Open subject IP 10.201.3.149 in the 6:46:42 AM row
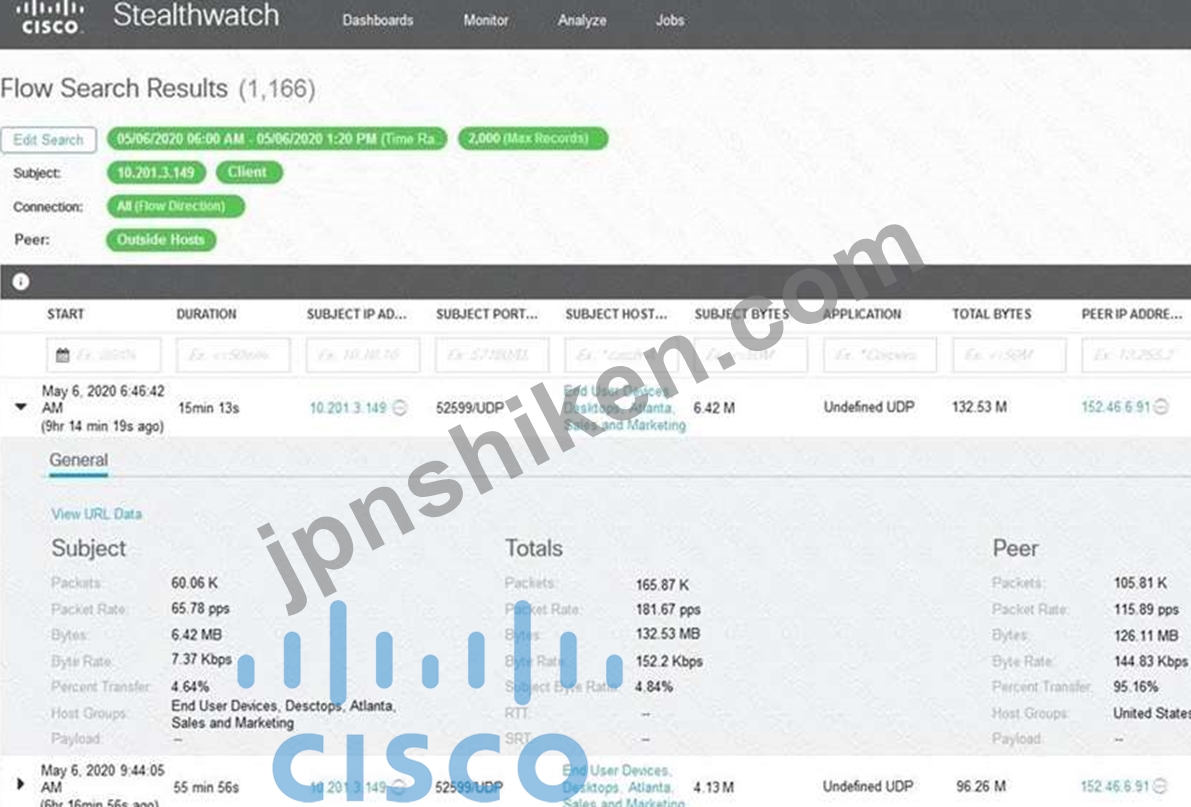 point(348,408)
